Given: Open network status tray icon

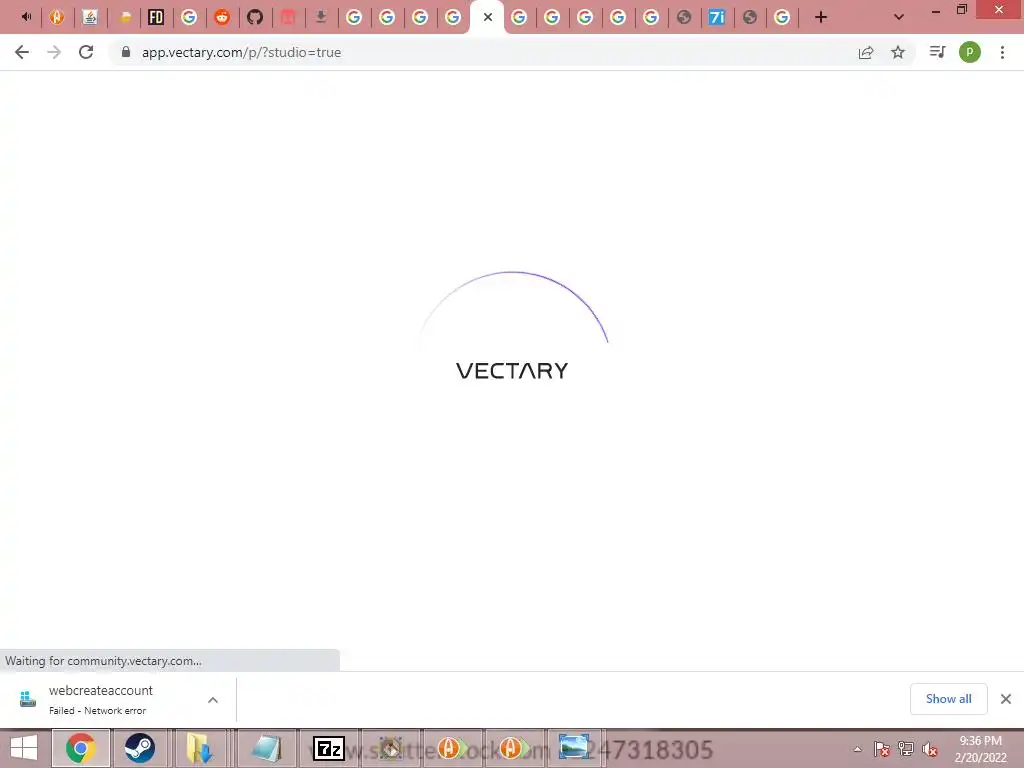Looking at the screenshot, I should [906, 749].
